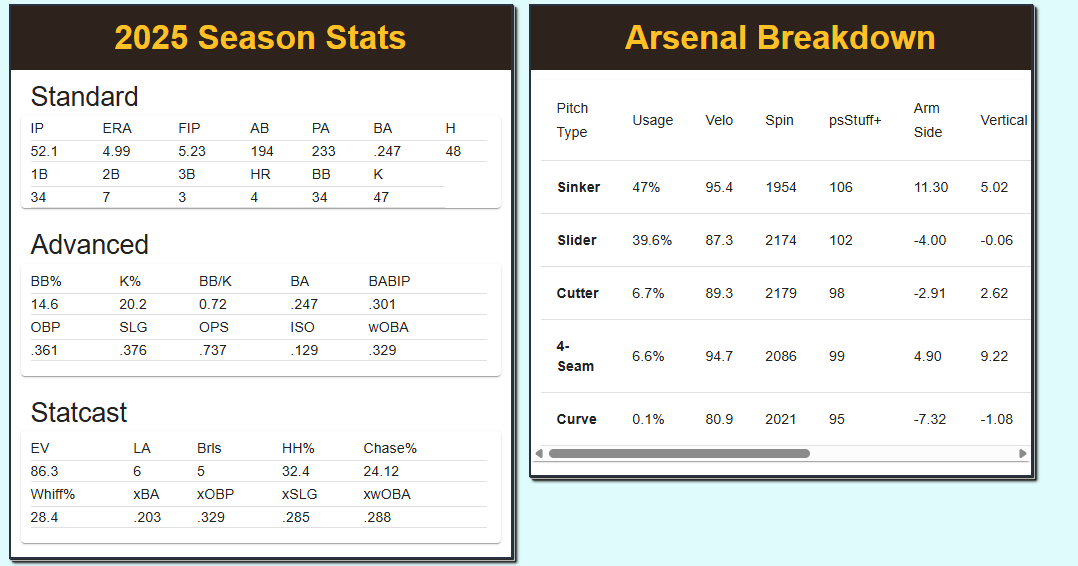The height and width of the screenshot is (566, 1078).
Task: Click the 2025 Season Stats panel title
Action: 260,38
